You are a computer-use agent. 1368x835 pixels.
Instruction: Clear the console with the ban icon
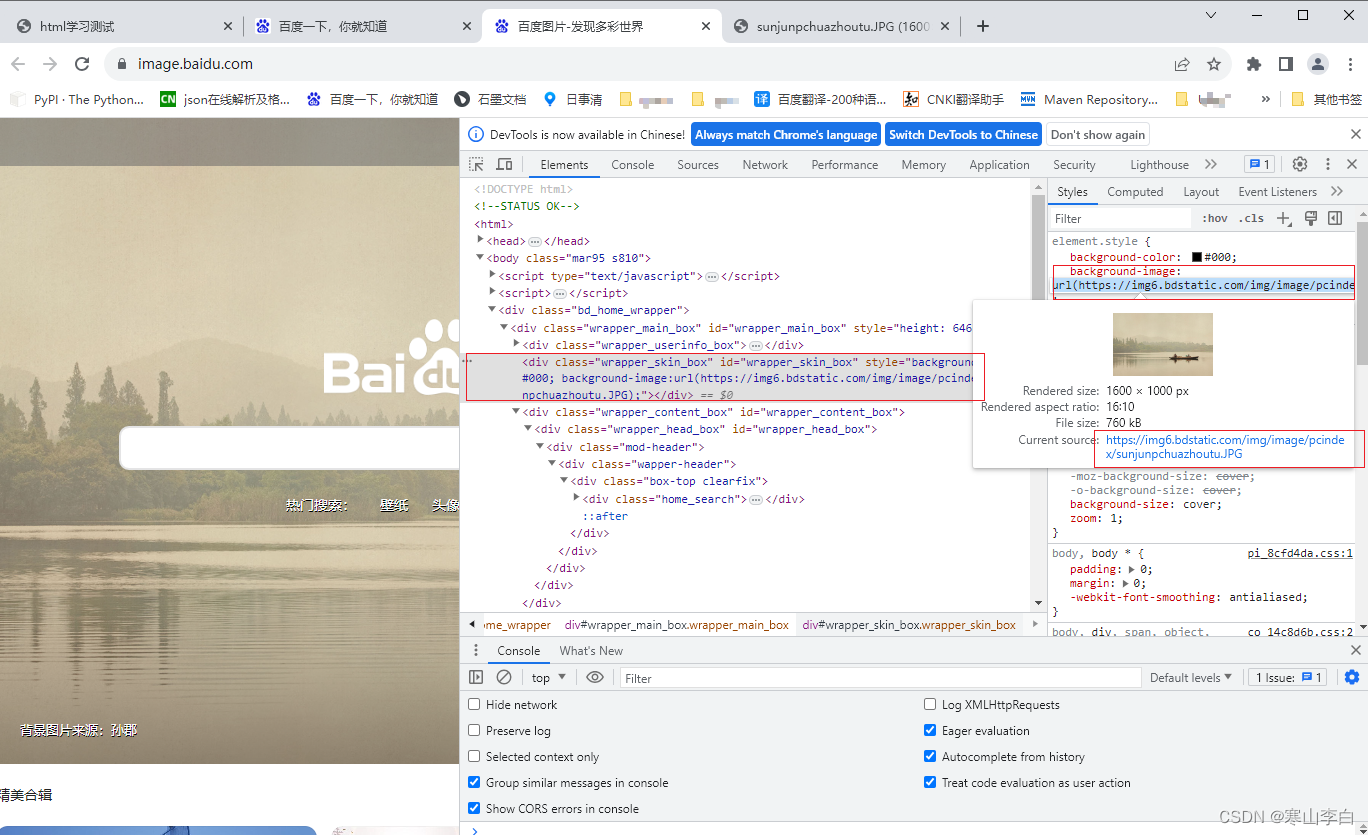point(504,677)
